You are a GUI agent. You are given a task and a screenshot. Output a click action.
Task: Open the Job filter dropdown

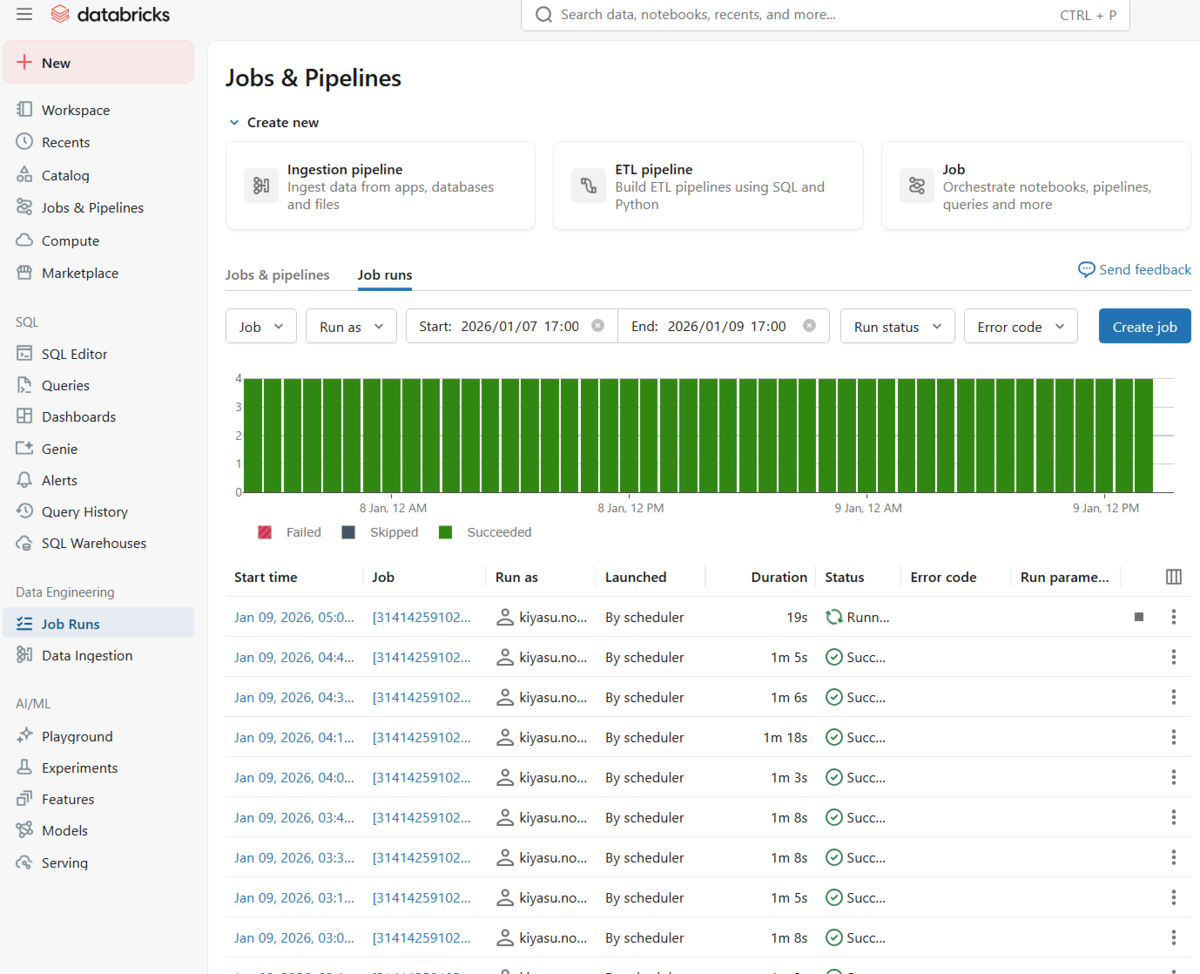coord(261,326)
